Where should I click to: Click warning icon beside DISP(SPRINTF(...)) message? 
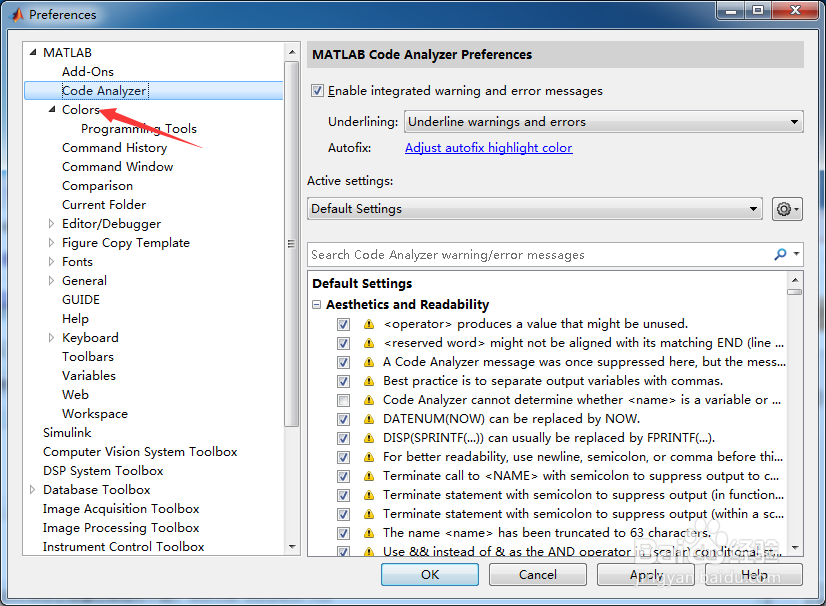click(x=368, y=438)
